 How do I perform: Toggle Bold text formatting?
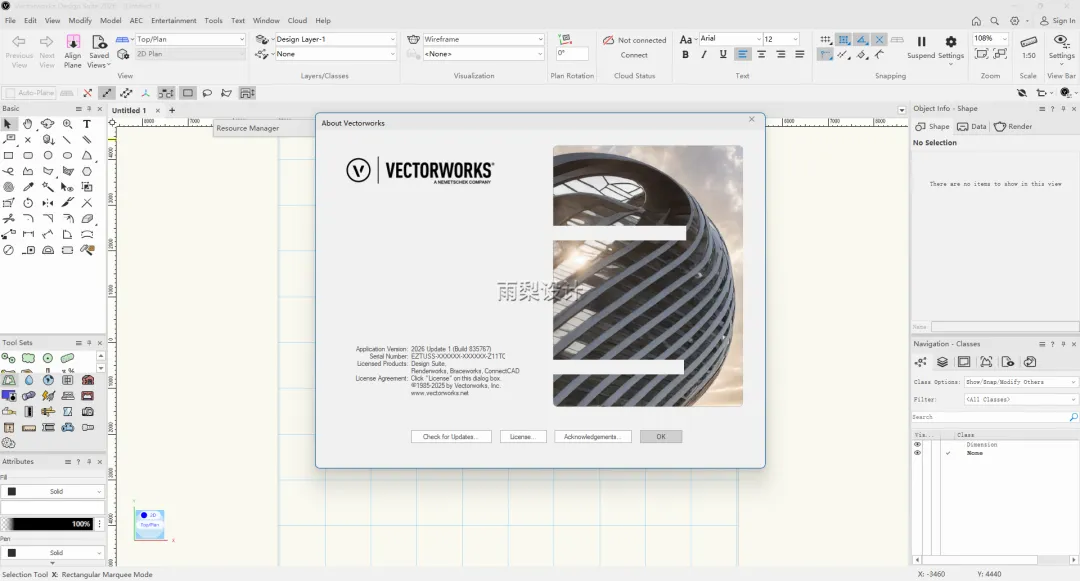click(x=685, y=54)
